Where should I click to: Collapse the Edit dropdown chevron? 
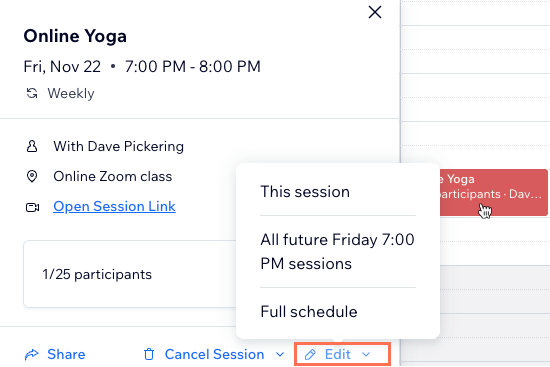(366, 355)
